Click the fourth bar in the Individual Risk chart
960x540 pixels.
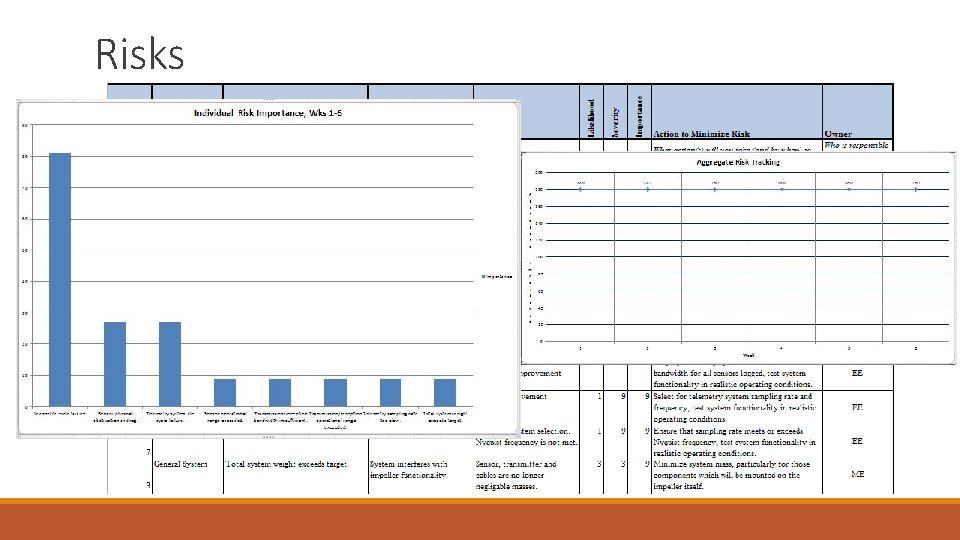pos(225,392)
